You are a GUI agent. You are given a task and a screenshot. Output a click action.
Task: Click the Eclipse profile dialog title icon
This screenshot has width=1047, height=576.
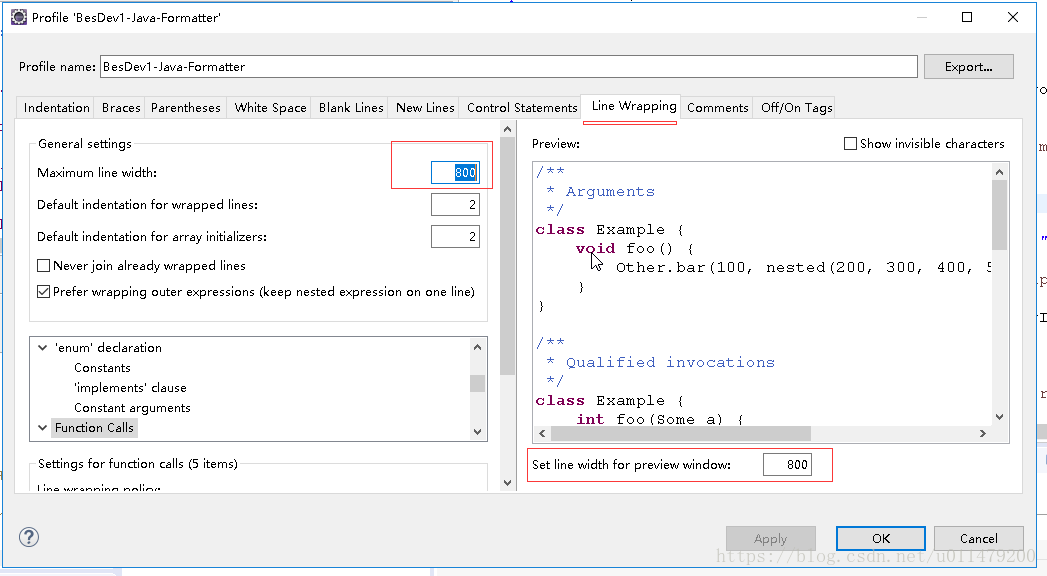pyautogui.click(x=19, y=17)
